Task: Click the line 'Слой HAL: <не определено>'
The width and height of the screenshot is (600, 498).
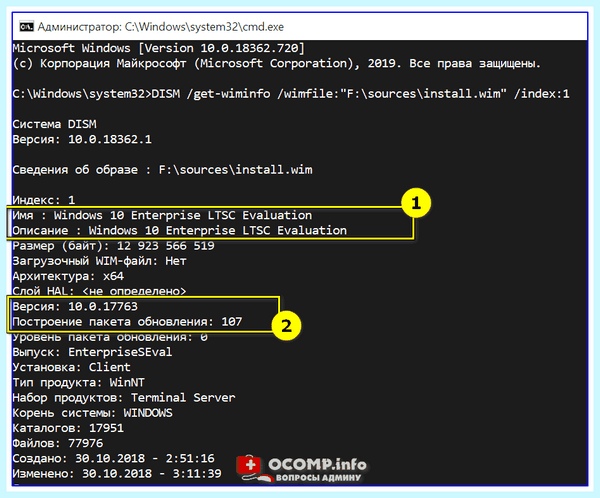Action: click(99, 291)
